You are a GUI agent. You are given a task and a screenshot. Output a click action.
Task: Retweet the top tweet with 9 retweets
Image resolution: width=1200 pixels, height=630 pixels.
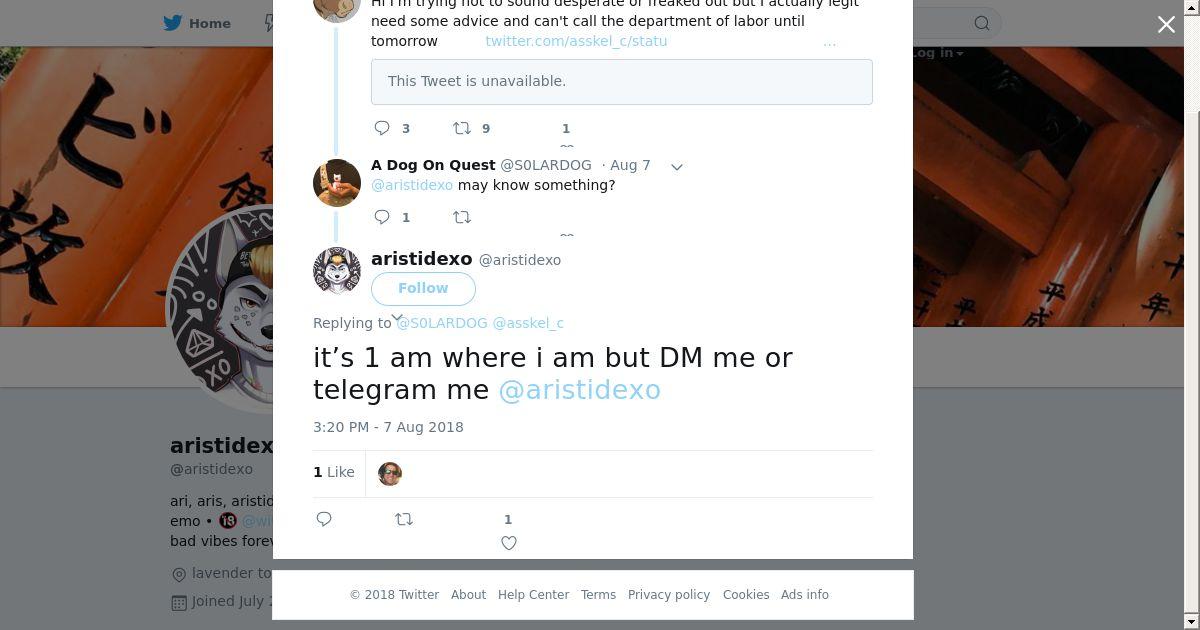tap(462, 128)
